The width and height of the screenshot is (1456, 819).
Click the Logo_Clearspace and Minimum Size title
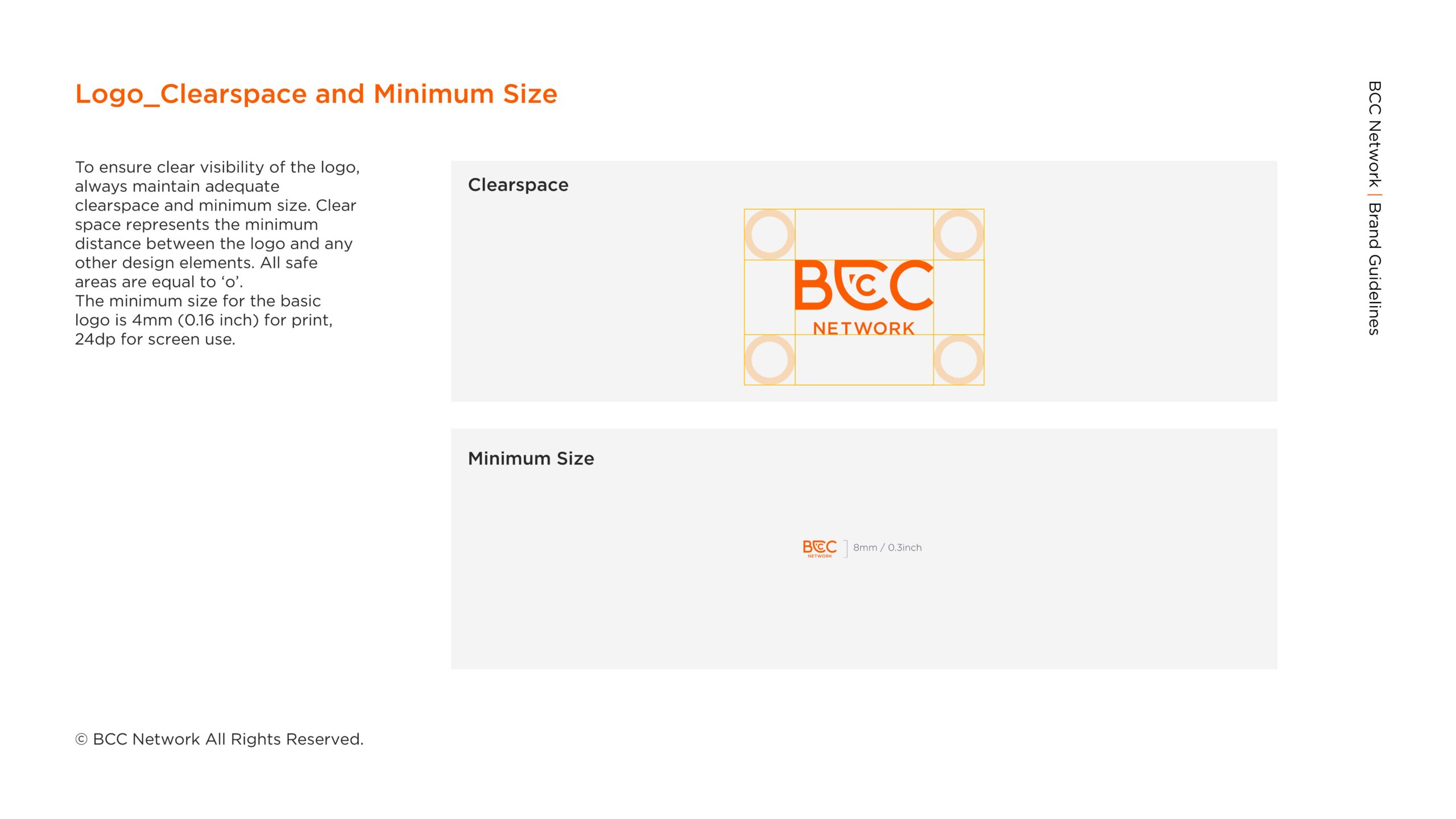point(316,94)
